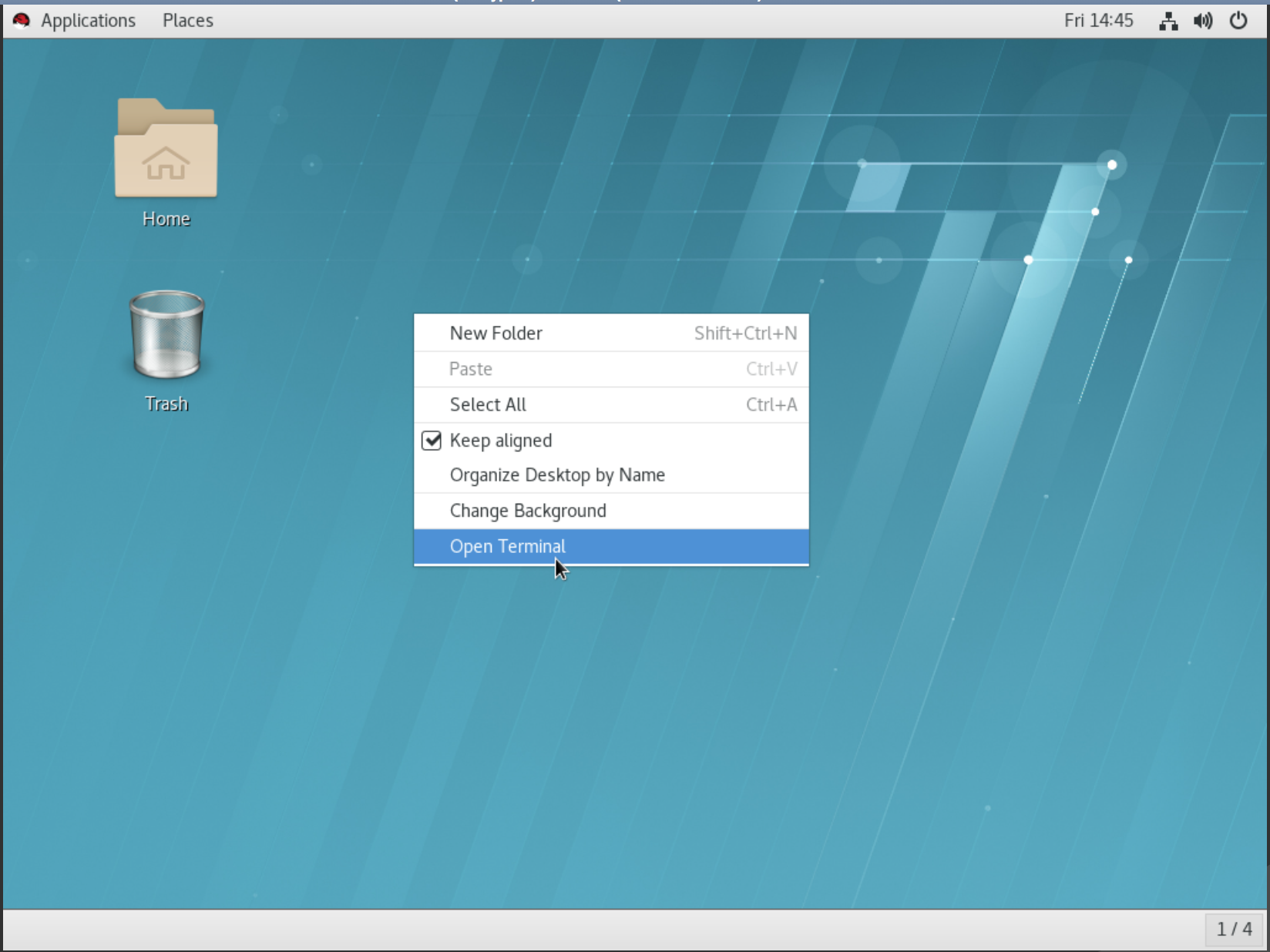Launch Open Terminal from context menu
Screen dimensions: 1270x952
tap(508, 546)
